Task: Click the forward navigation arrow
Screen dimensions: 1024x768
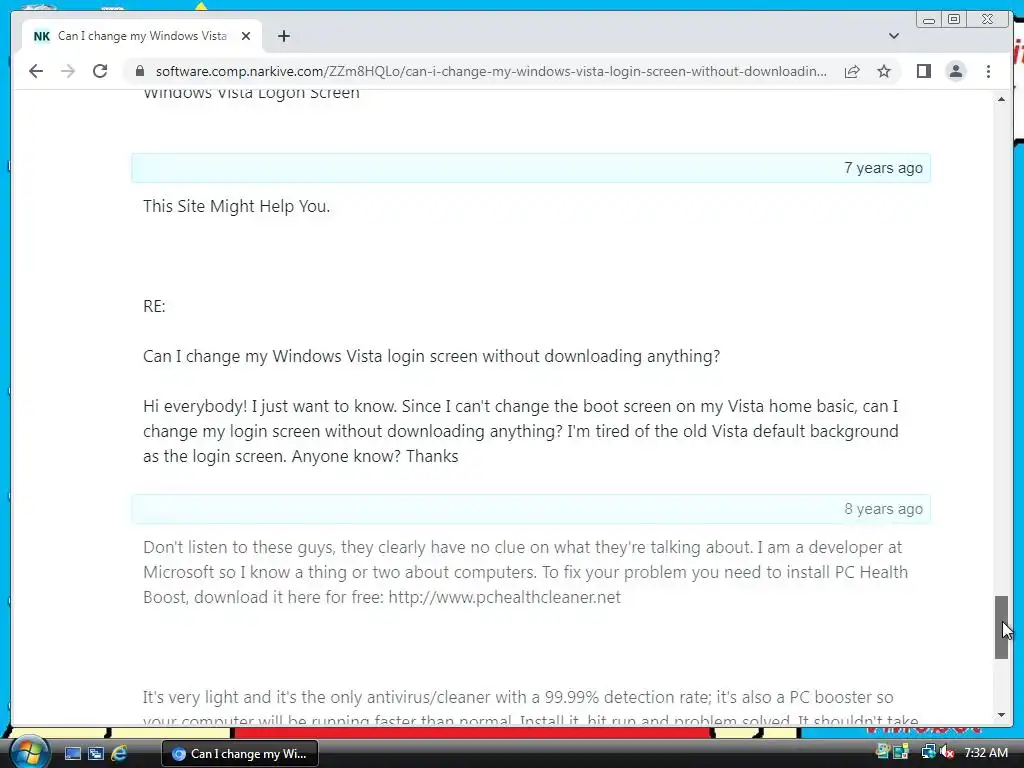Action: tap(68, 71)
